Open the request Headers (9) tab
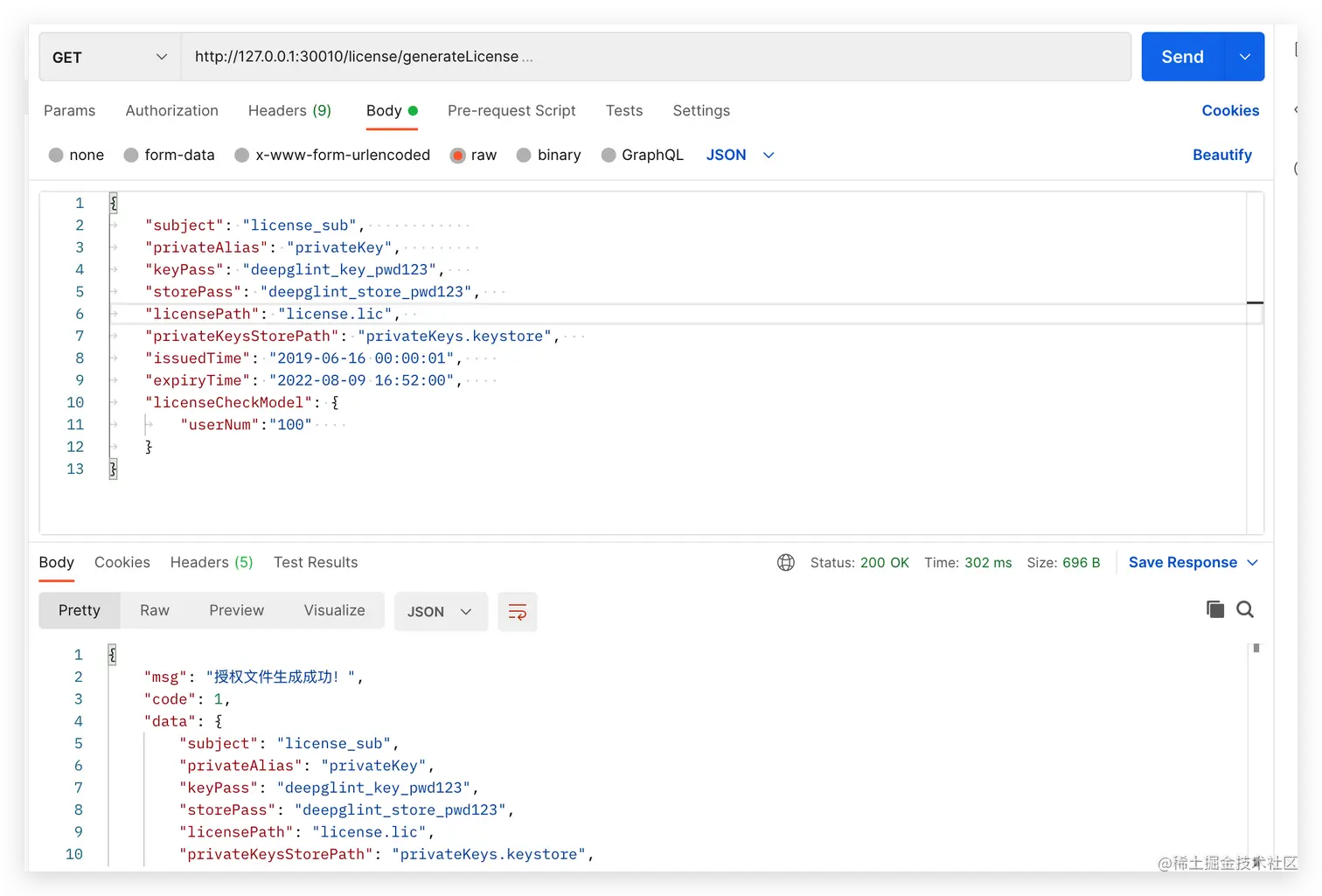 point(289,111)
